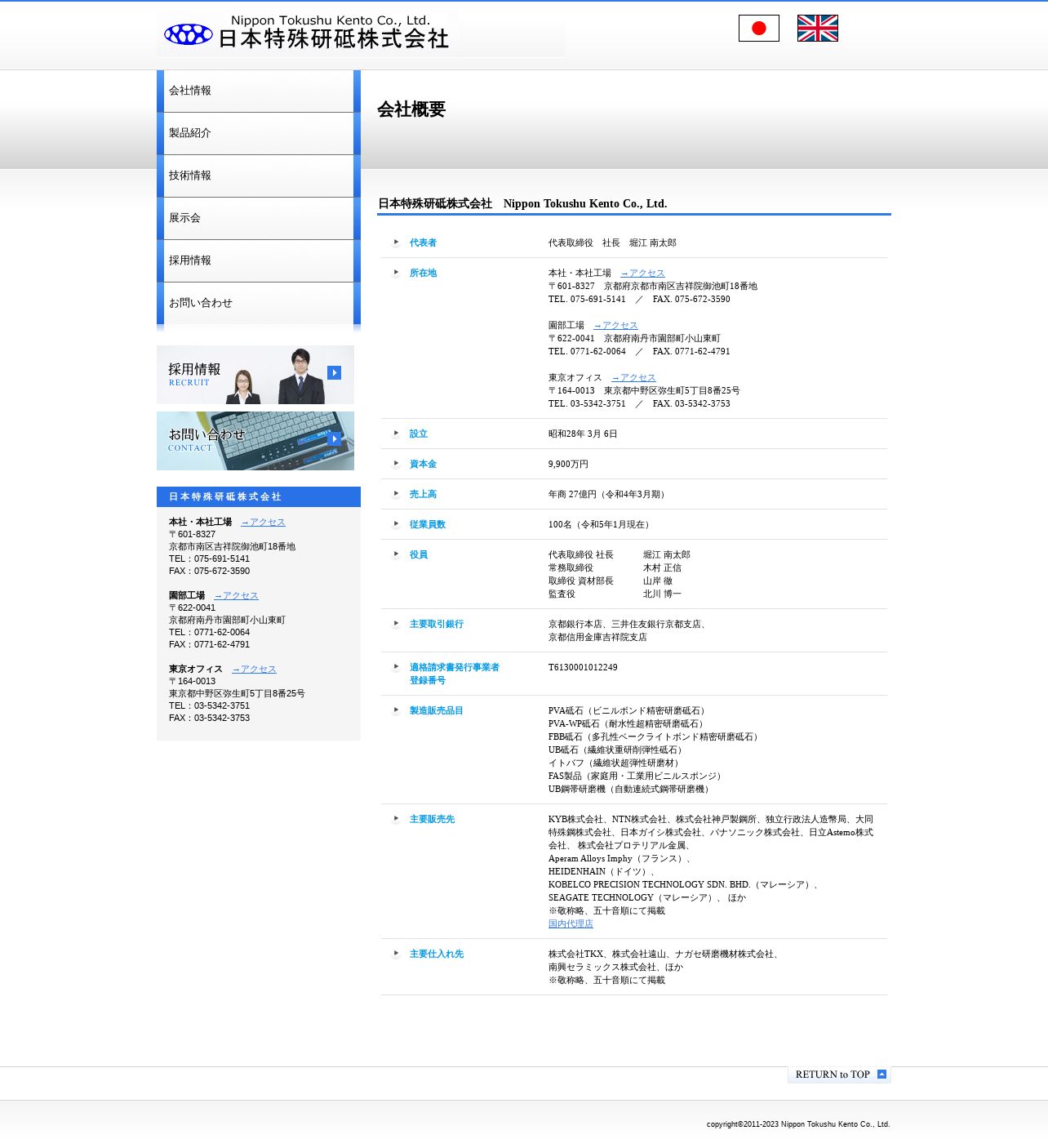Open sidebar 東京オフィス access link

pos(254,670)
